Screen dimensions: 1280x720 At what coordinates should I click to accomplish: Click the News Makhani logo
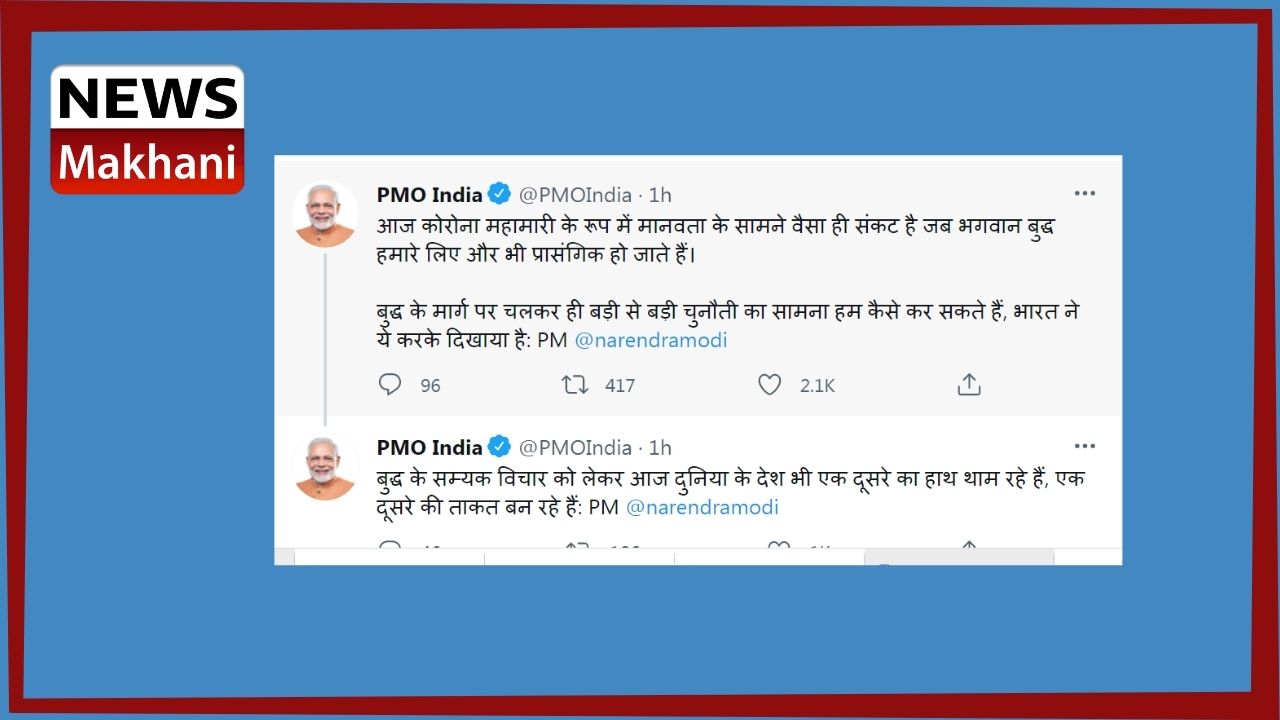(147, 130)
